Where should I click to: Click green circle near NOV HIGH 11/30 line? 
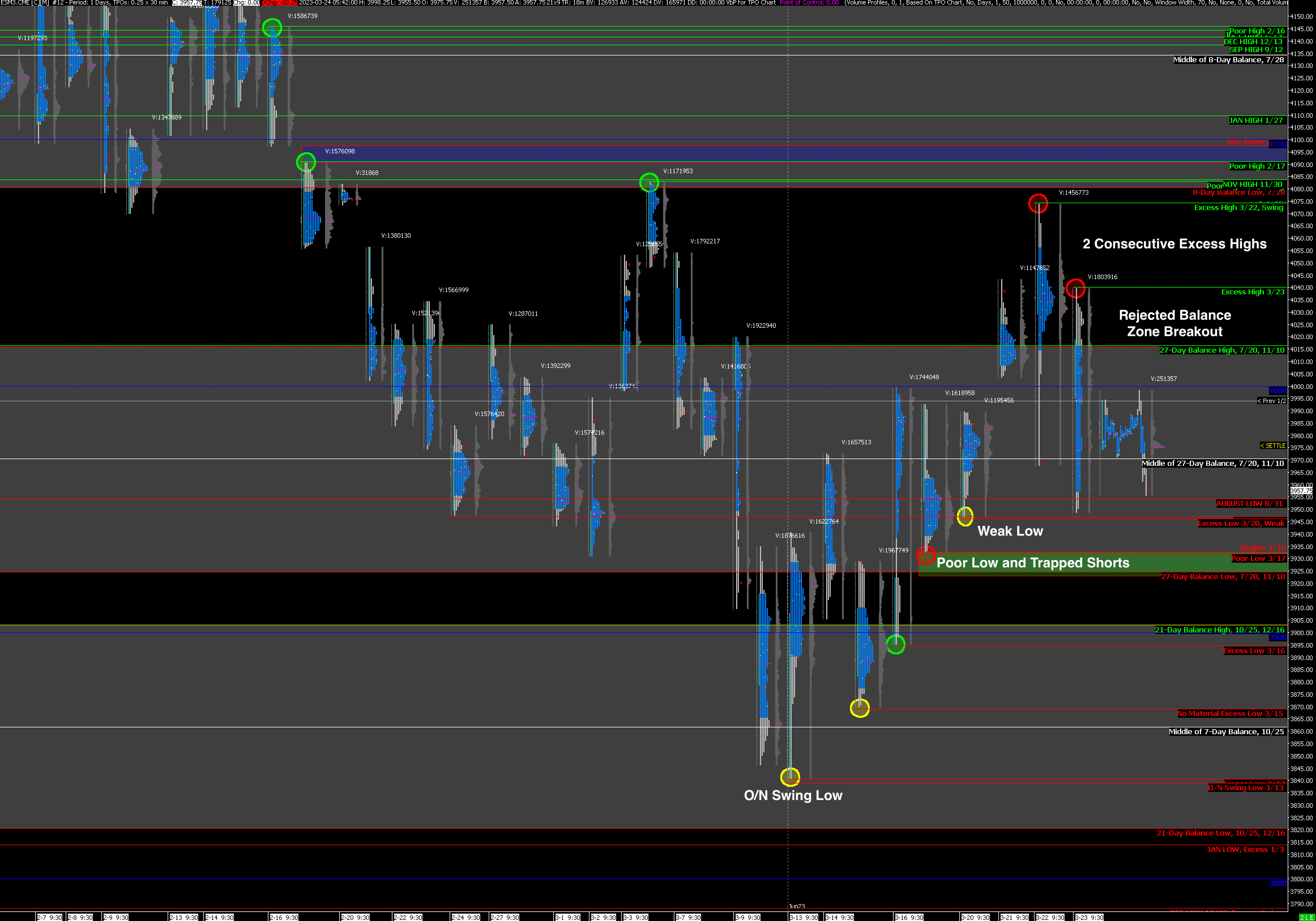649,182
